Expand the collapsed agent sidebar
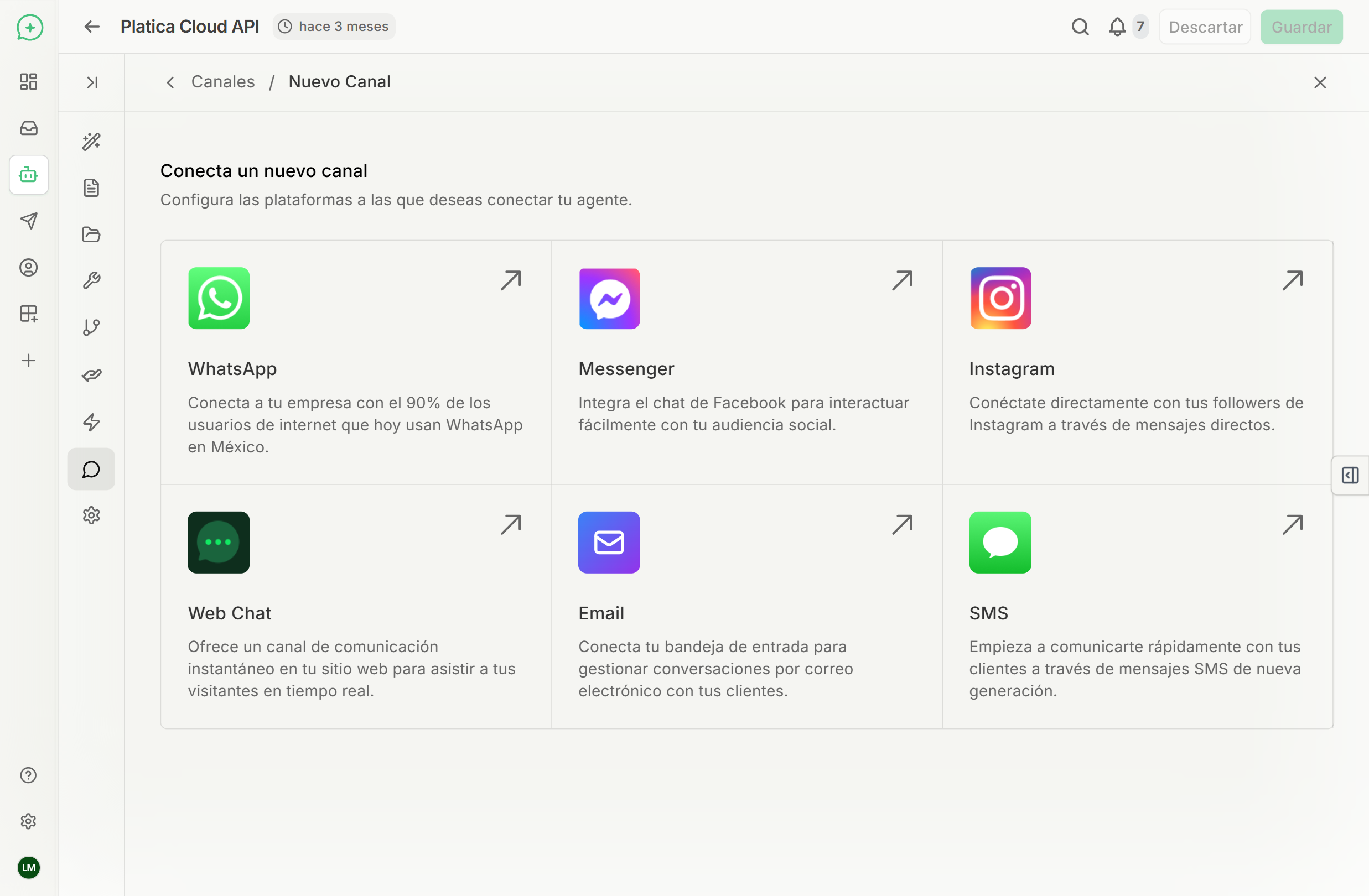The image size is (1369, 896). pos(91,82)
